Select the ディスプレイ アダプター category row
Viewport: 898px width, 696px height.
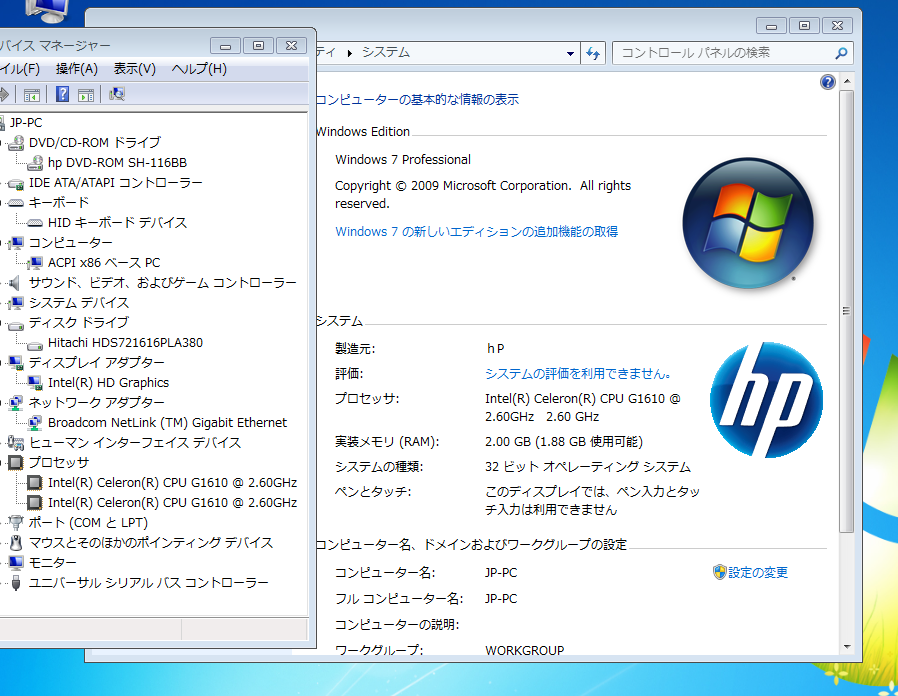[x=96, y=363]
